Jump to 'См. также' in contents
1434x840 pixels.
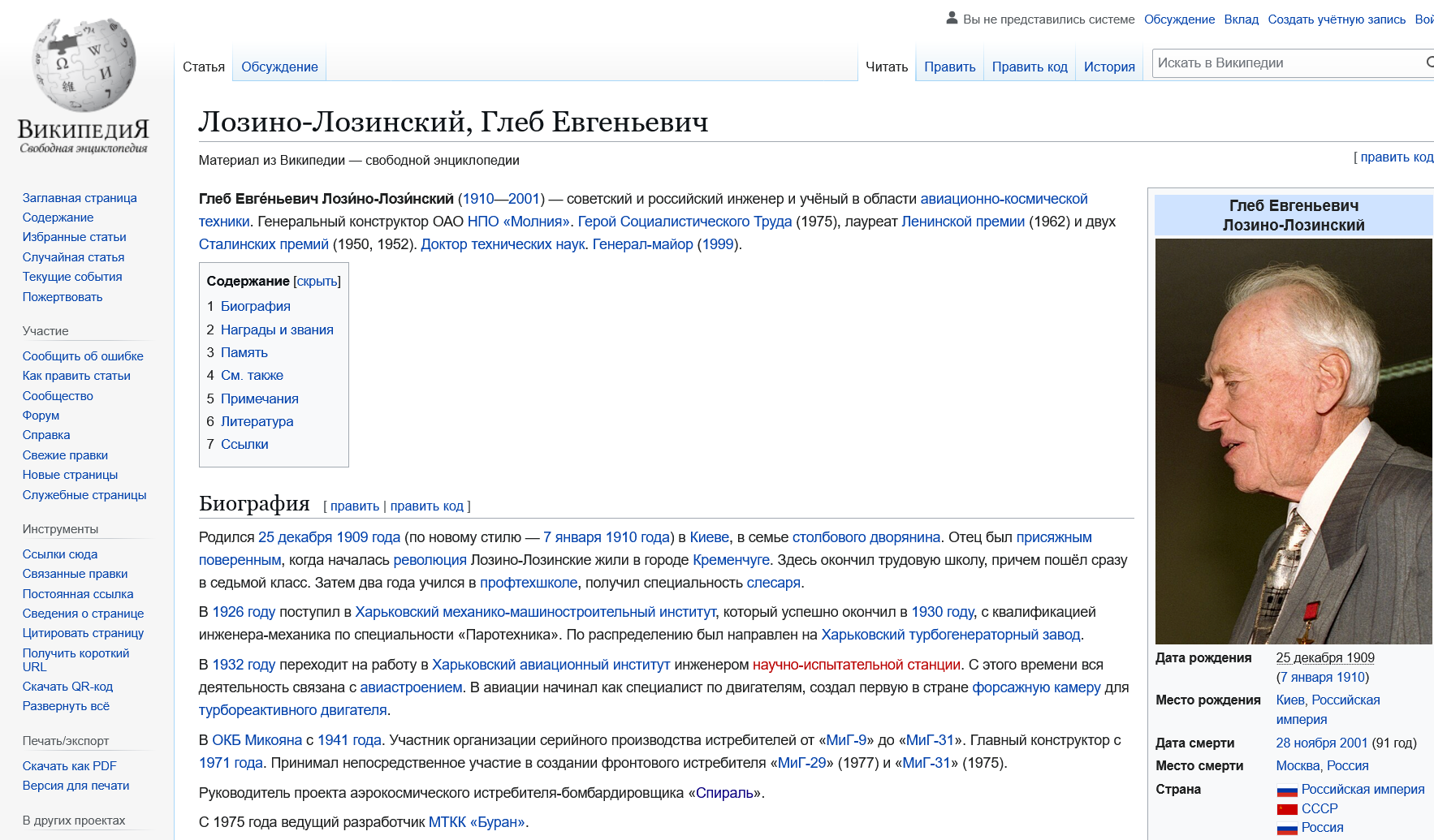click(x=252, y=375)
